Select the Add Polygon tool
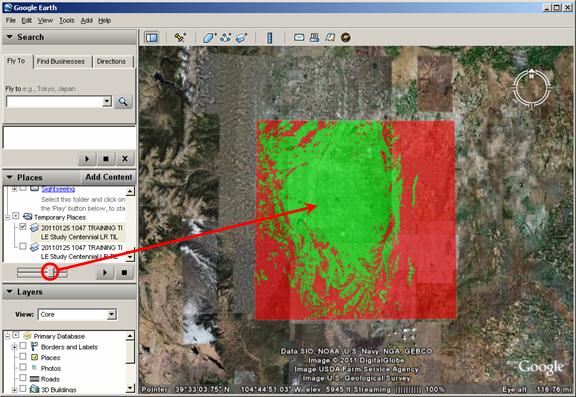 pyautogui.click(x=209, y=37)
